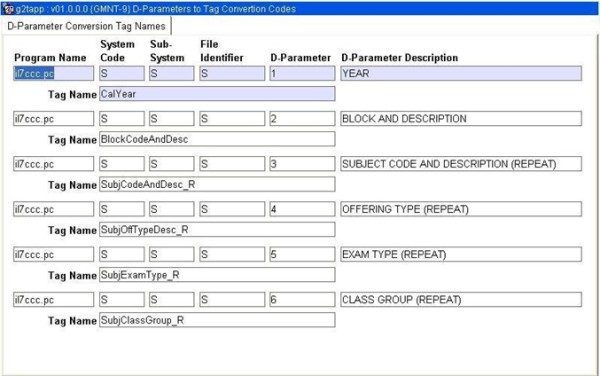Image resolution: width=600 pixels, height=376 pixels.
Task: Click Sub-System field in CLASS GROUP row
Action: (x=171, y=299)
